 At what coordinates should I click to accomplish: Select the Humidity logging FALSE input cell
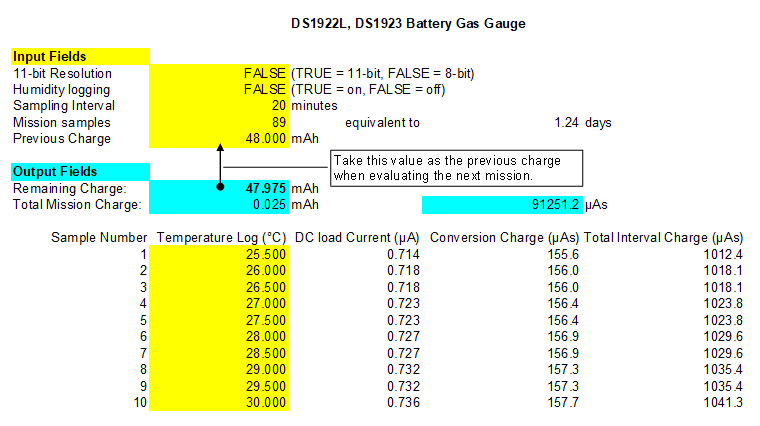click(219, 89)
